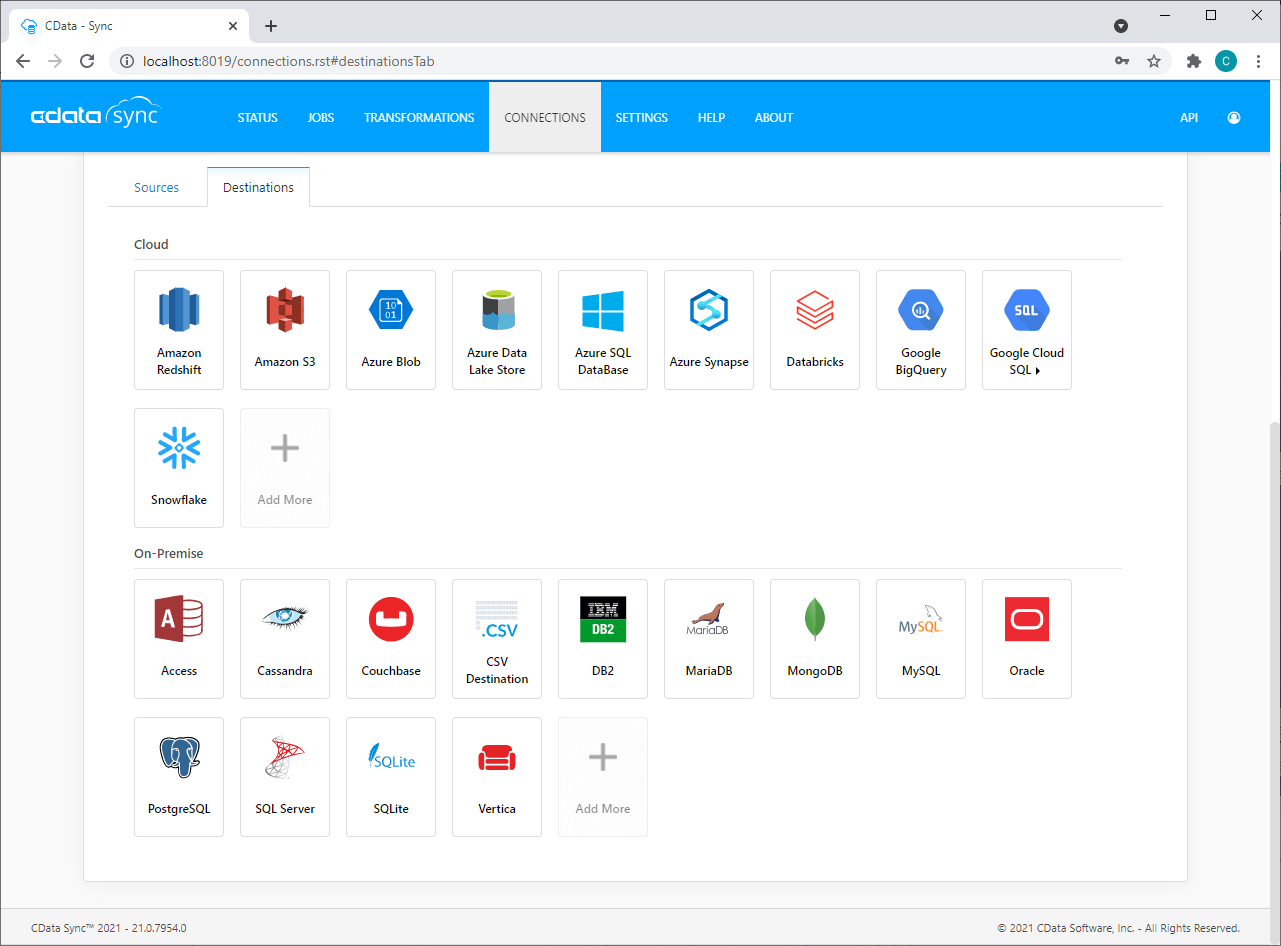Select Google BigQuery destination icon

point(920,311)
